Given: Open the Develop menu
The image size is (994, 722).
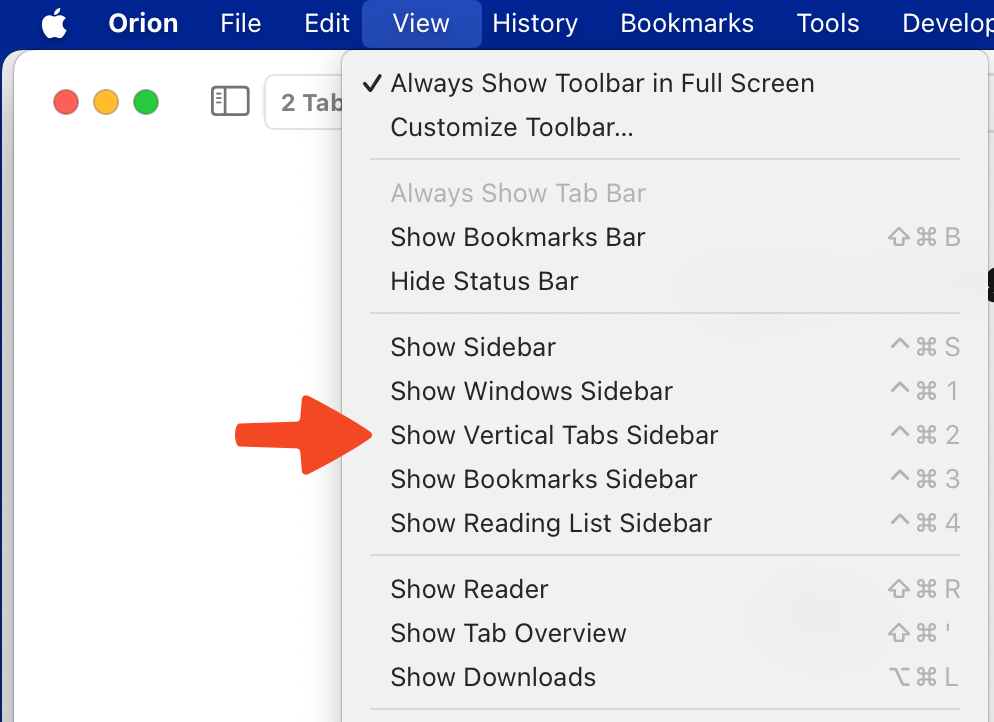Looking at the screenshot, I should 948,23.
